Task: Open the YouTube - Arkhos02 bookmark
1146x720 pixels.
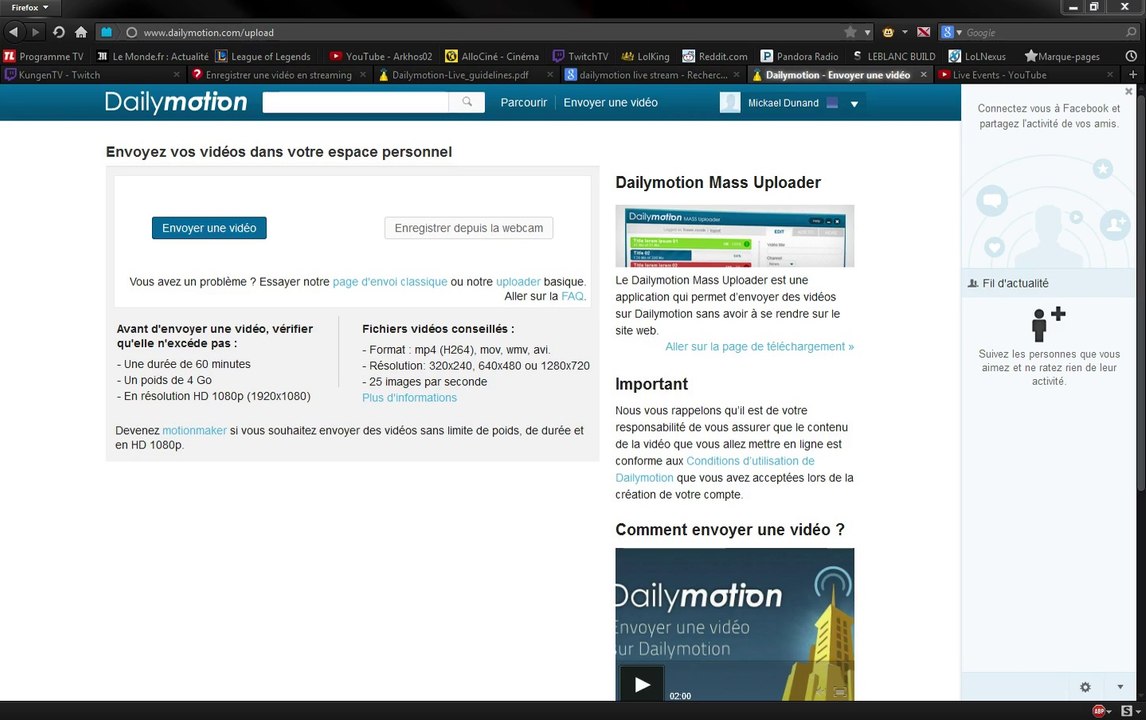Action: 381,56
